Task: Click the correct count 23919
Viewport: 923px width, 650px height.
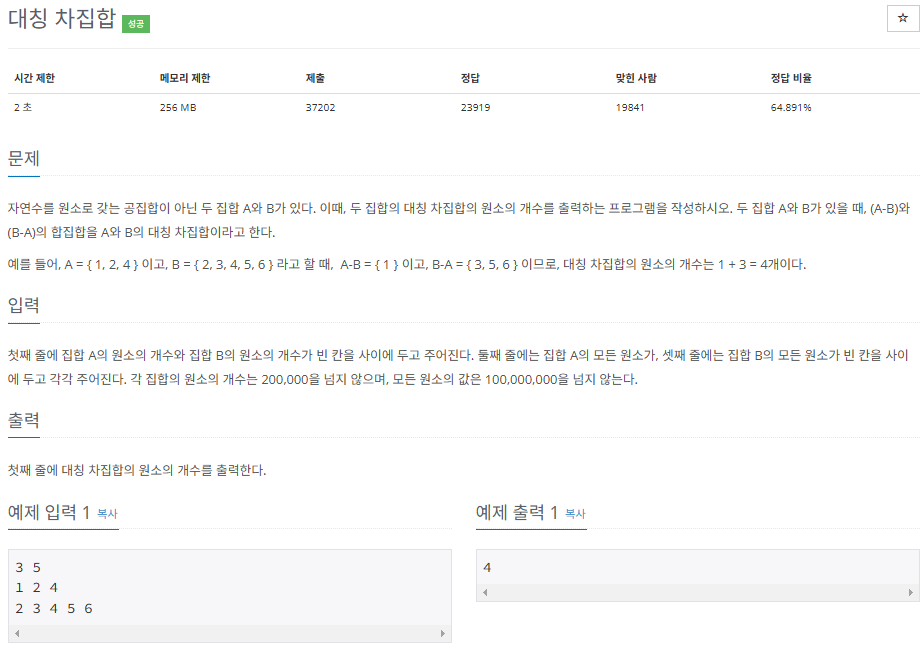Action: 475,107
